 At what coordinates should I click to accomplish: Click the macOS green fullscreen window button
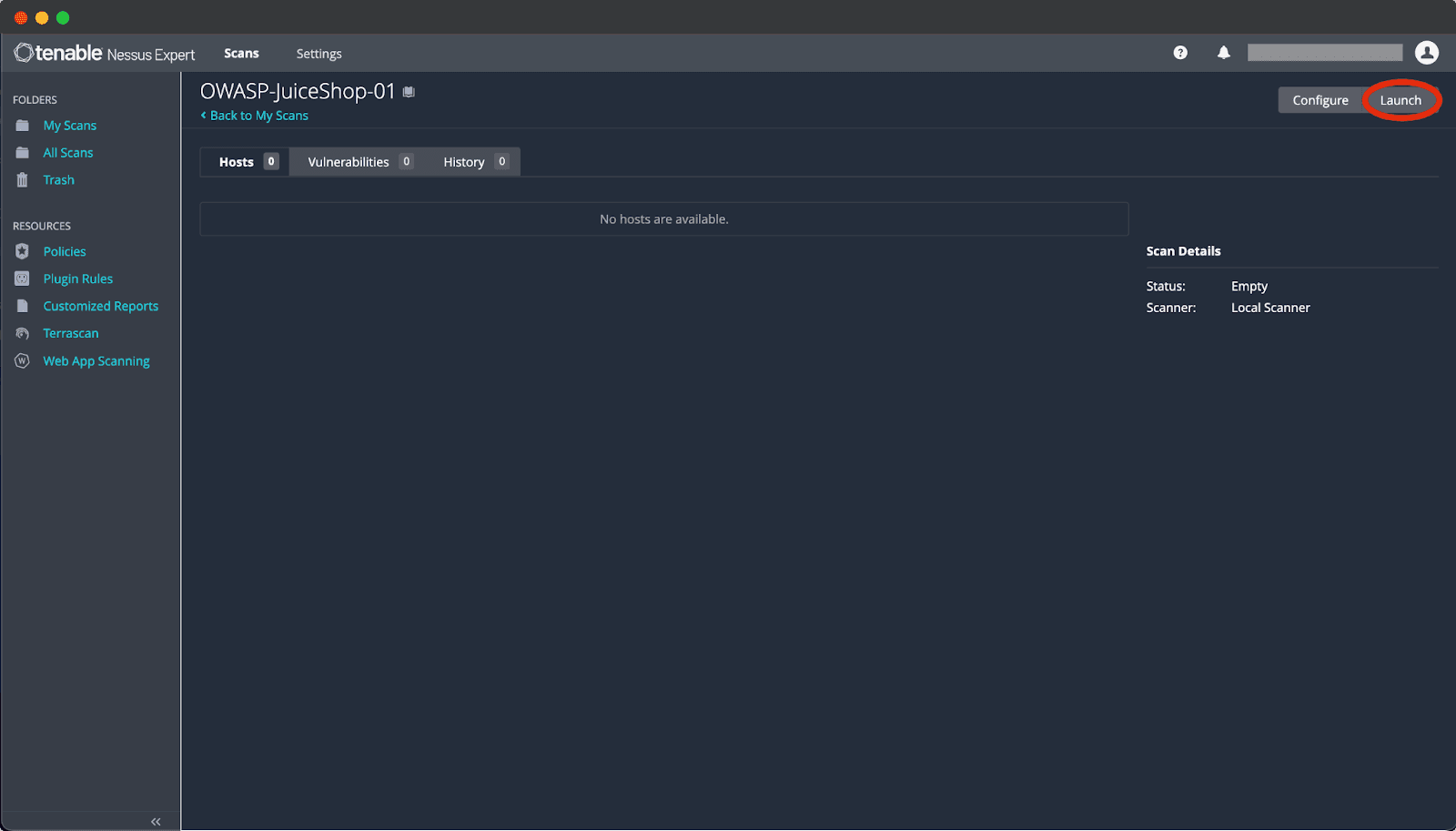63,17
